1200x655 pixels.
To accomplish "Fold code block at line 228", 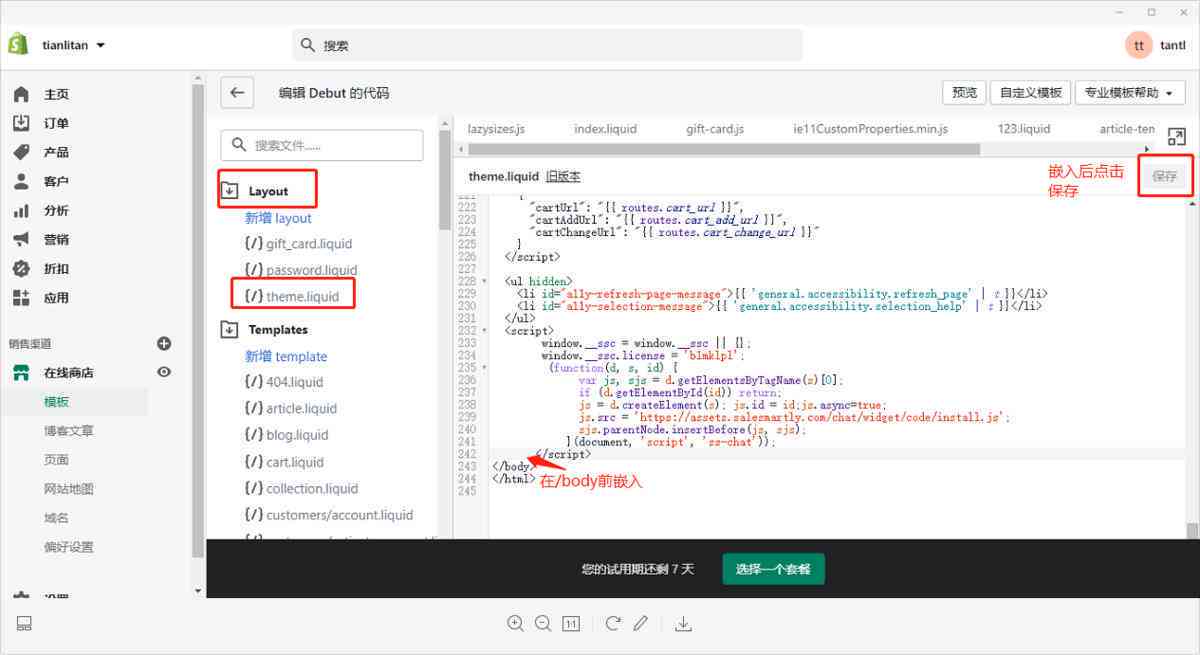I will click(x=485, y=282).
